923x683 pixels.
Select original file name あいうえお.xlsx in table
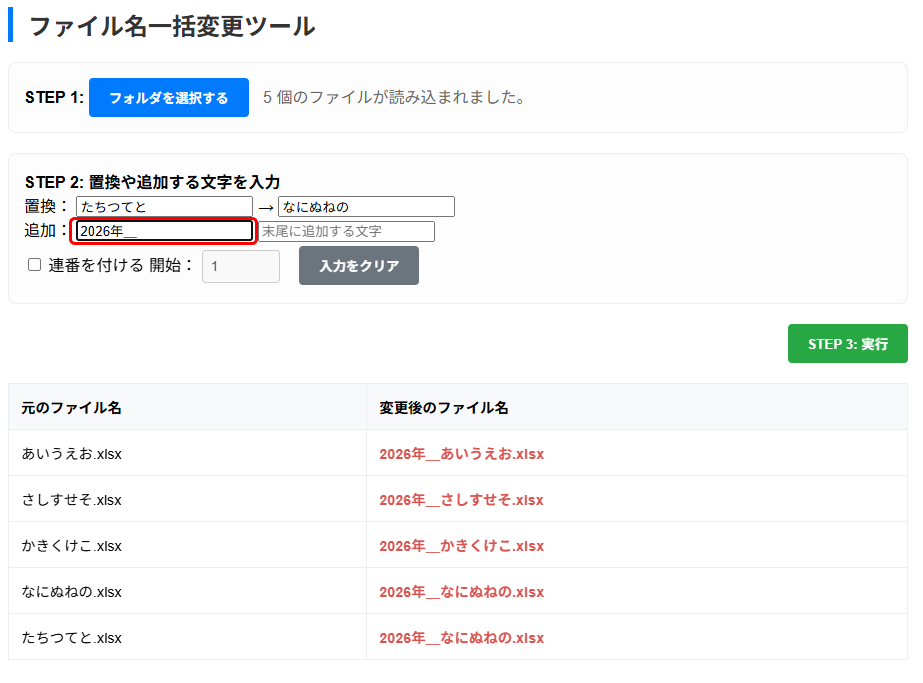tap(72, 454)
